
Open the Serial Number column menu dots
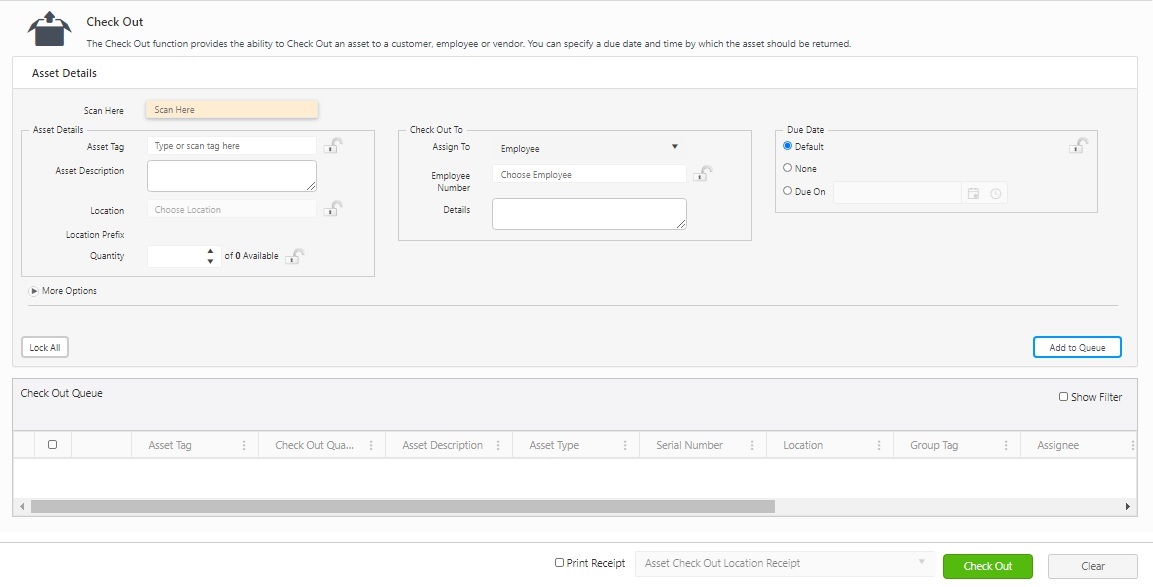(752, 445)
